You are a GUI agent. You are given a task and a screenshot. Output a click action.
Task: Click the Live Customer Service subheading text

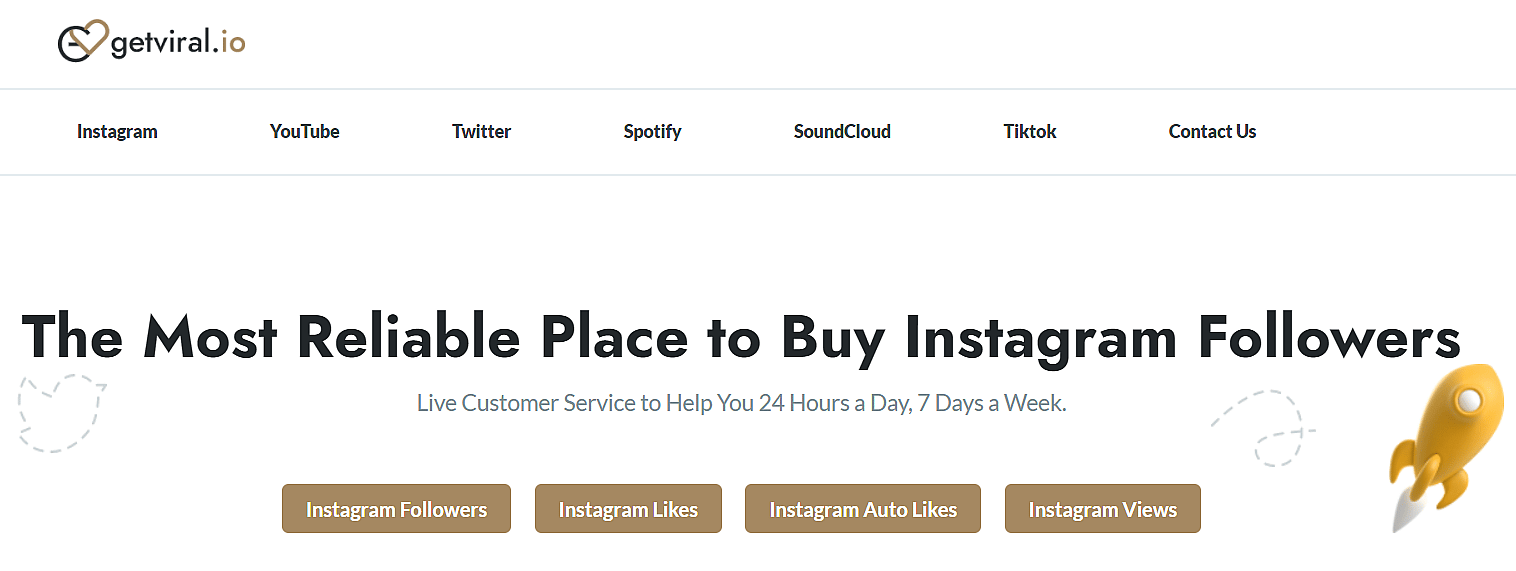pos(741,404)
